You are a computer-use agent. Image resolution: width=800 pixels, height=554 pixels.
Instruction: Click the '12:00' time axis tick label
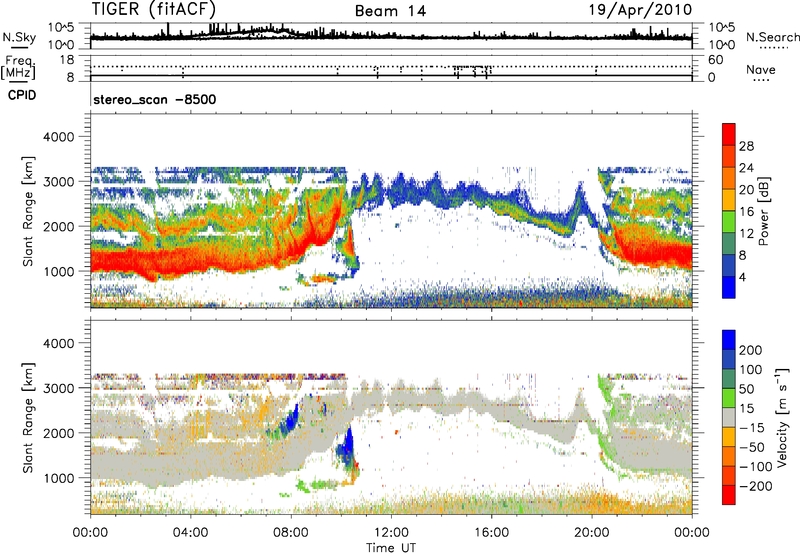pyautogui.click(x=391, y=533)
